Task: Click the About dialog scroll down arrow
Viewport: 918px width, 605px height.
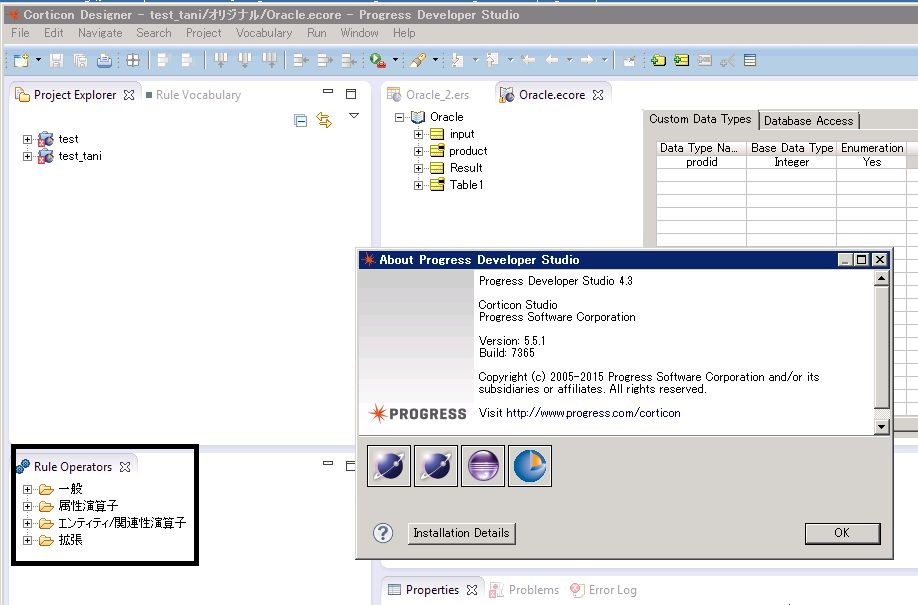Action: pyautogui.click(x=881, y=427)
